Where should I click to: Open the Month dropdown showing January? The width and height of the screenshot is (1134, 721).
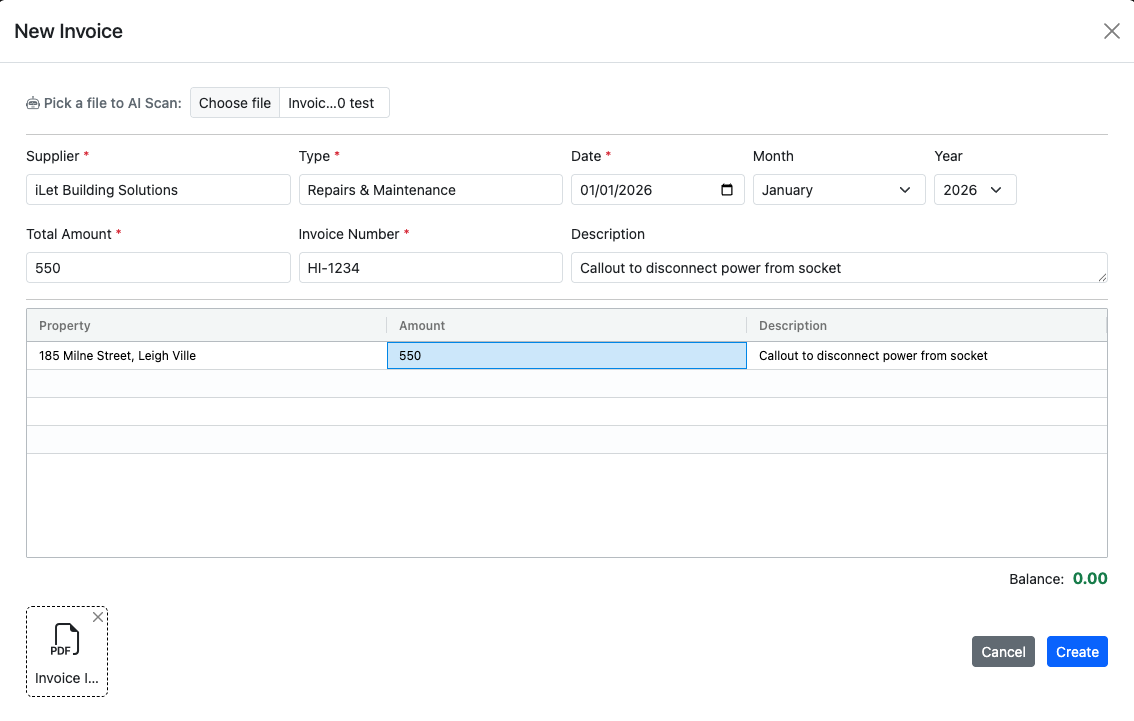839,189
